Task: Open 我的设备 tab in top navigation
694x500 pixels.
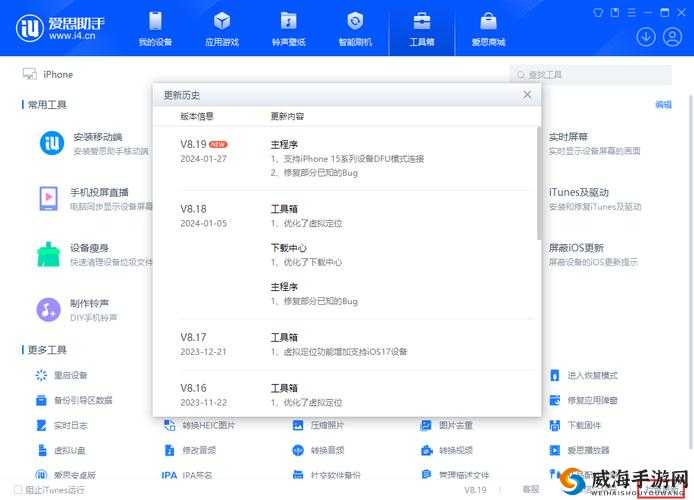Action: 155,29
